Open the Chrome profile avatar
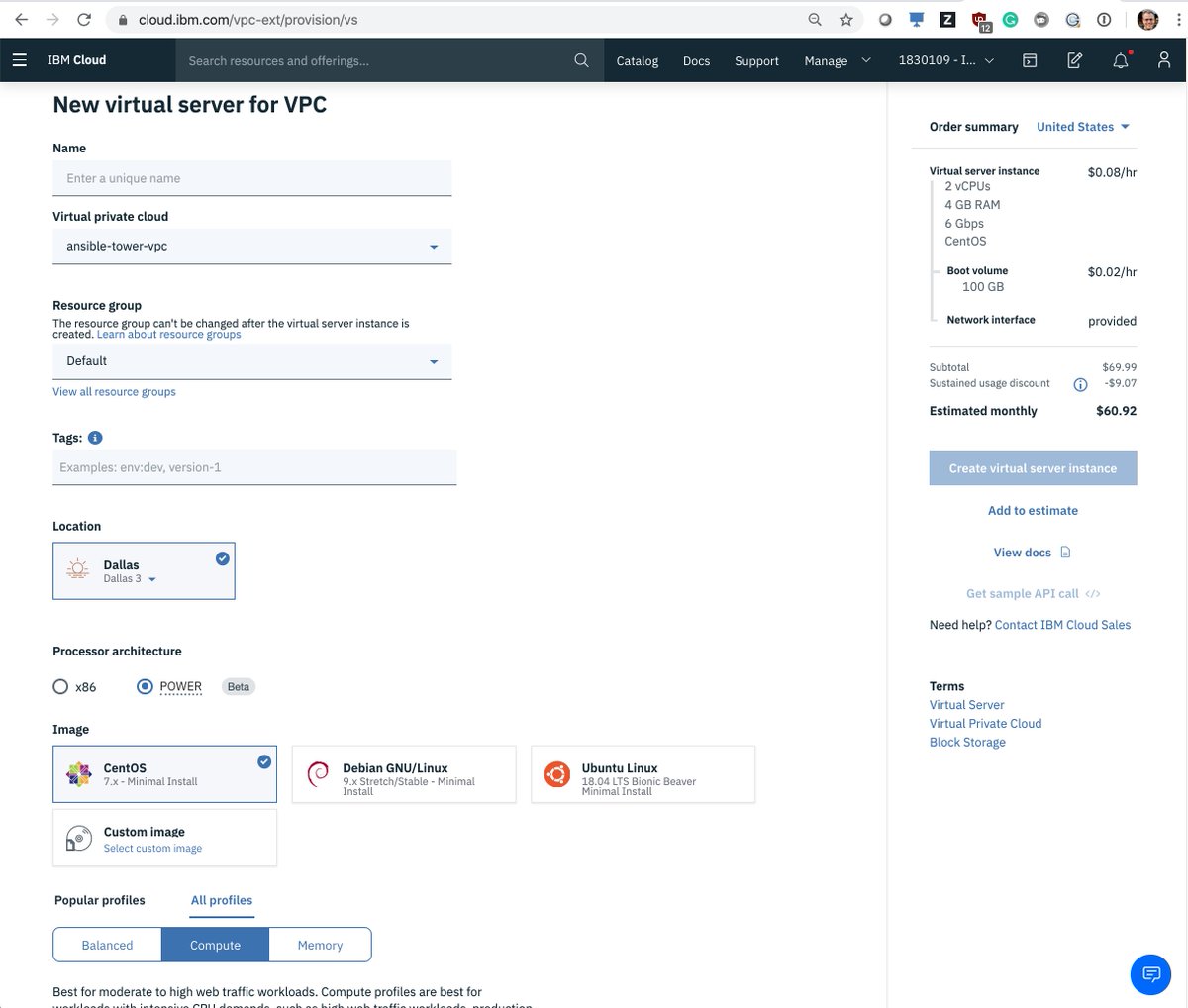Image resolution: width=1188 pixels, height=1008 pixels. pos(1147,19)
